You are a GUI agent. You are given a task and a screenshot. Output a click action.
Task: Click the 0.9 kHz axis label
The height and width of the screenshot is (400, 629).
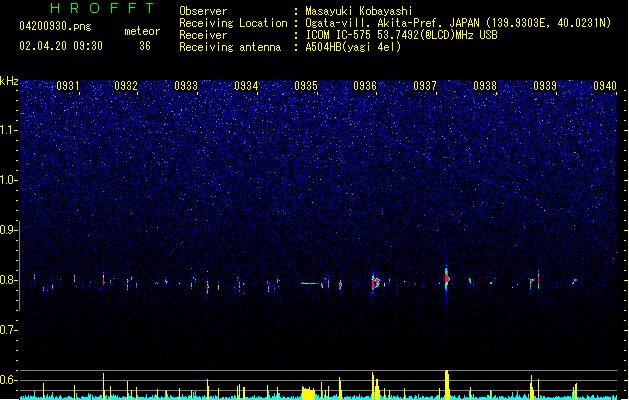coord(9,230)
